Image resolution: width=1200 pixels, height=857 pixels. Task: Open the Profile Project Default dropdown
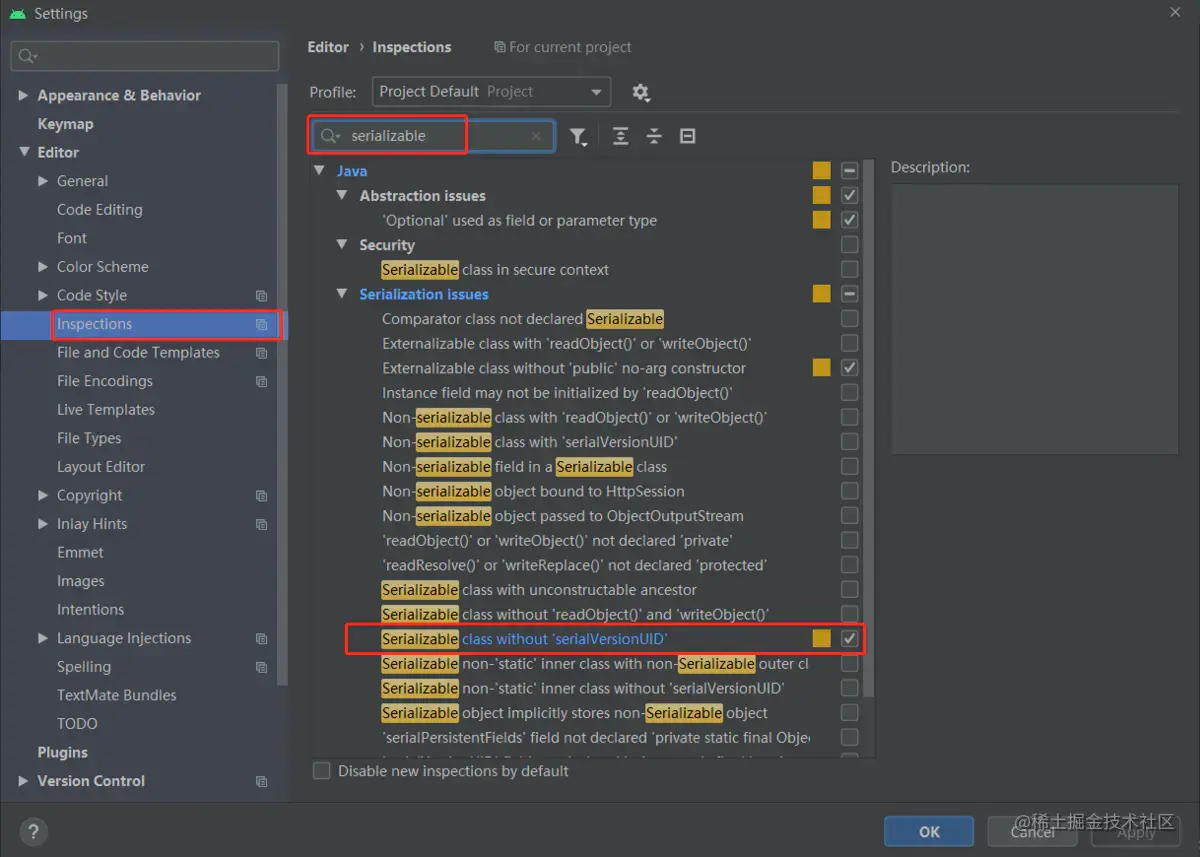491,92
